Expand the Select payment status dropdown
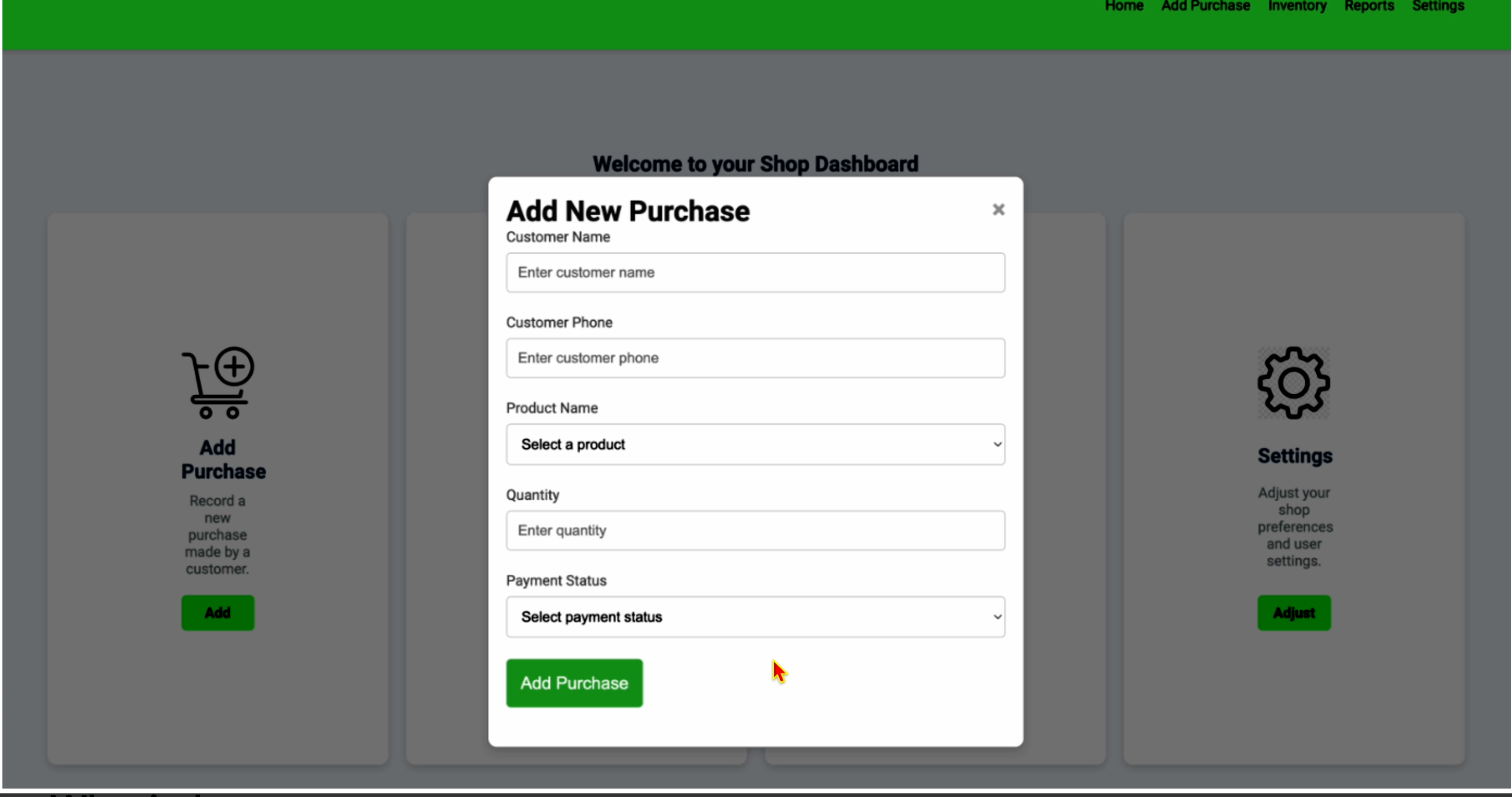The height and width of the screenshot is (797, 1512). [x=755, y=616]
